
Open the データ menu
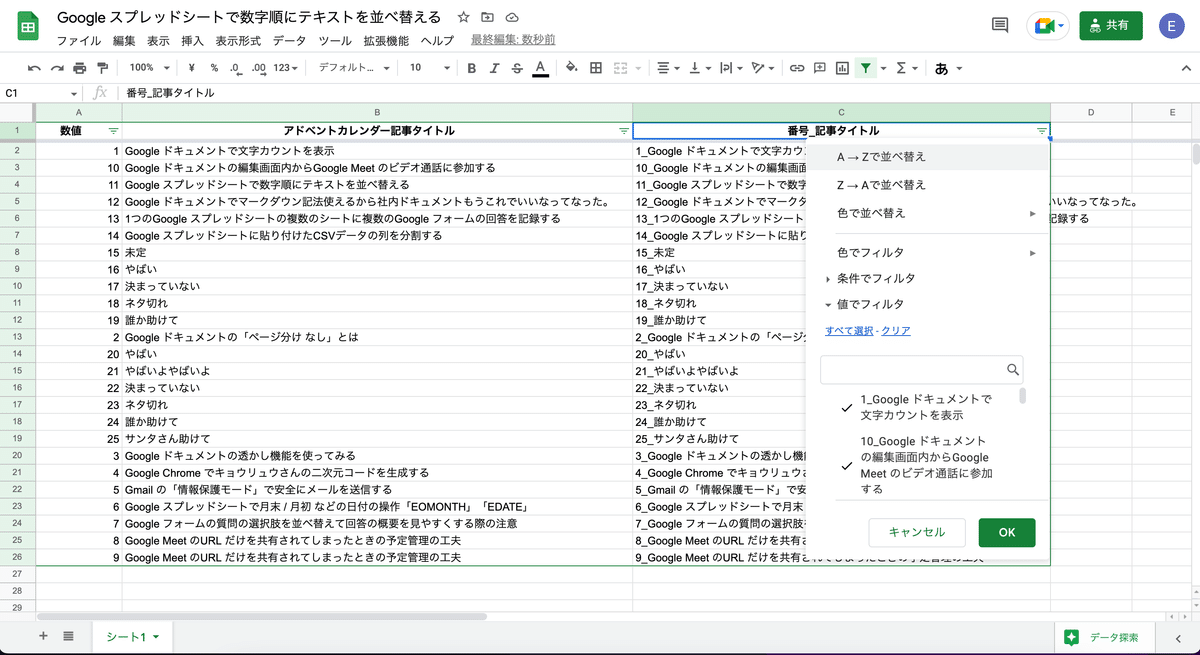[289, 41]
